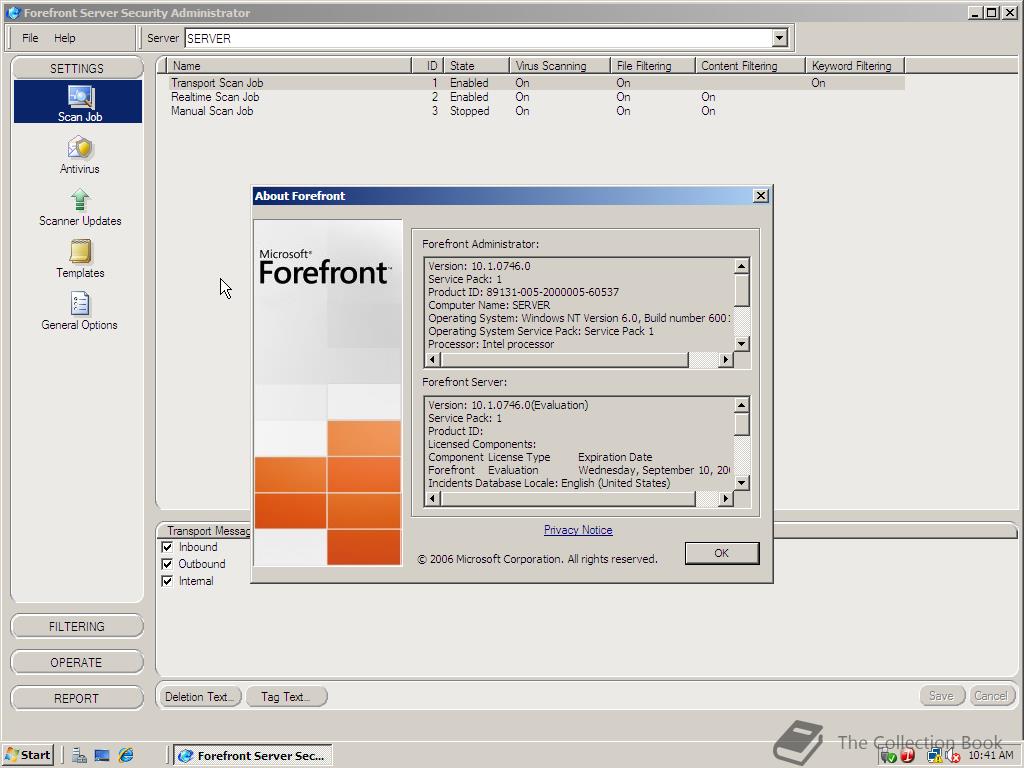The height and width of the screenshot is (768, 1024).
Task: Click Forefront Administrator vertical scrollbar down arrow
Action: (x=741, y=344)
